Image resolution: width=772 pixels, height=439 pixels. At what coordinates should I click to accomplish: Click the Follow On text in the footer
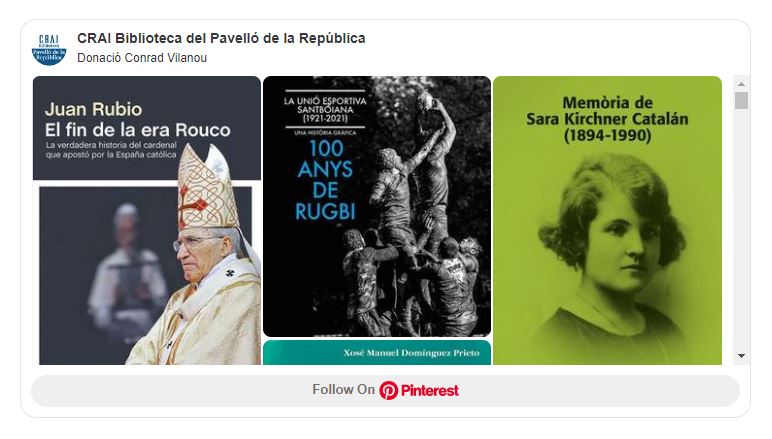[x=343, y=390]
